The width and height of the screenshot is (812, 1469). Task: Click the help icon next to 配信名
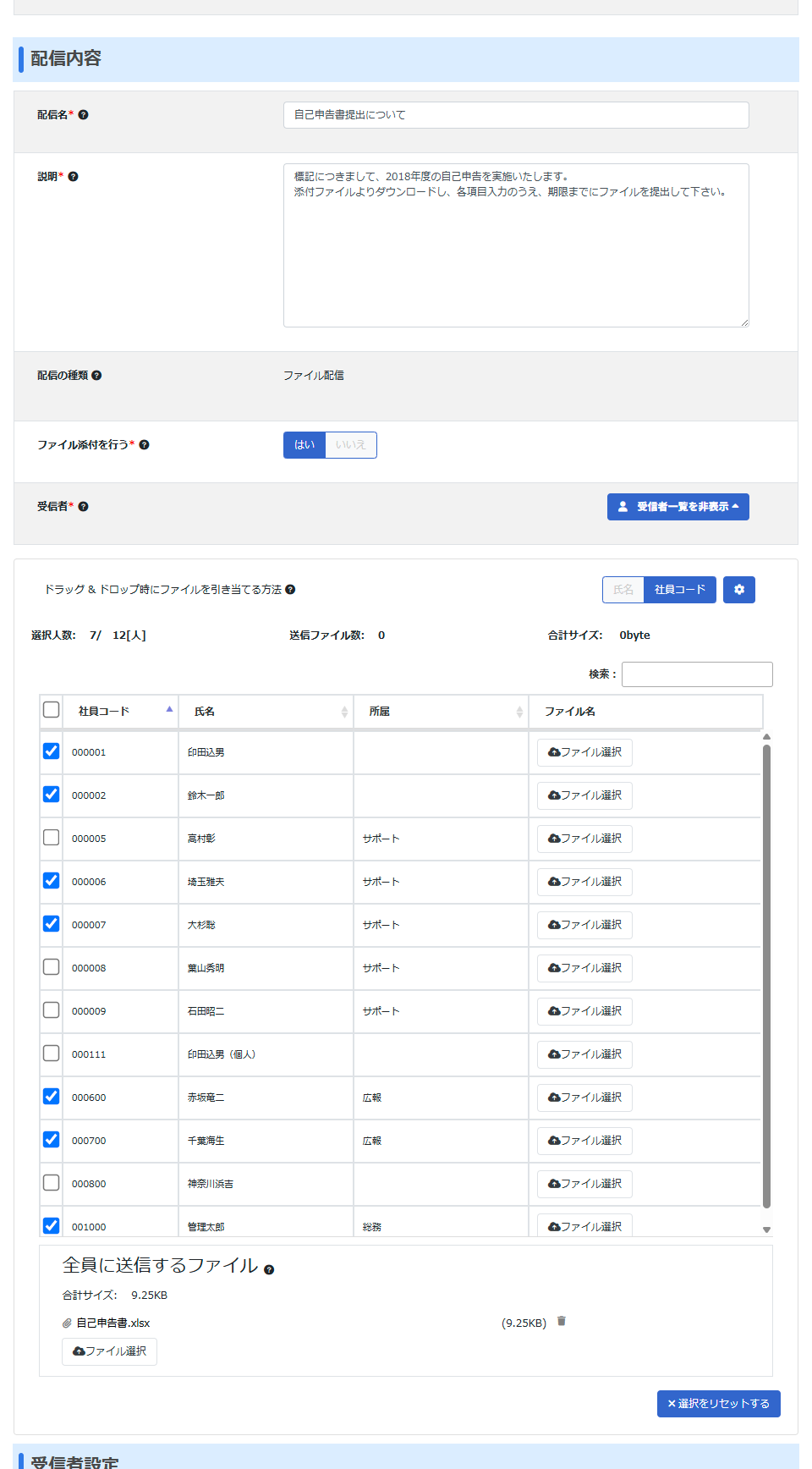pyautogui.click(x=83, y=115)
